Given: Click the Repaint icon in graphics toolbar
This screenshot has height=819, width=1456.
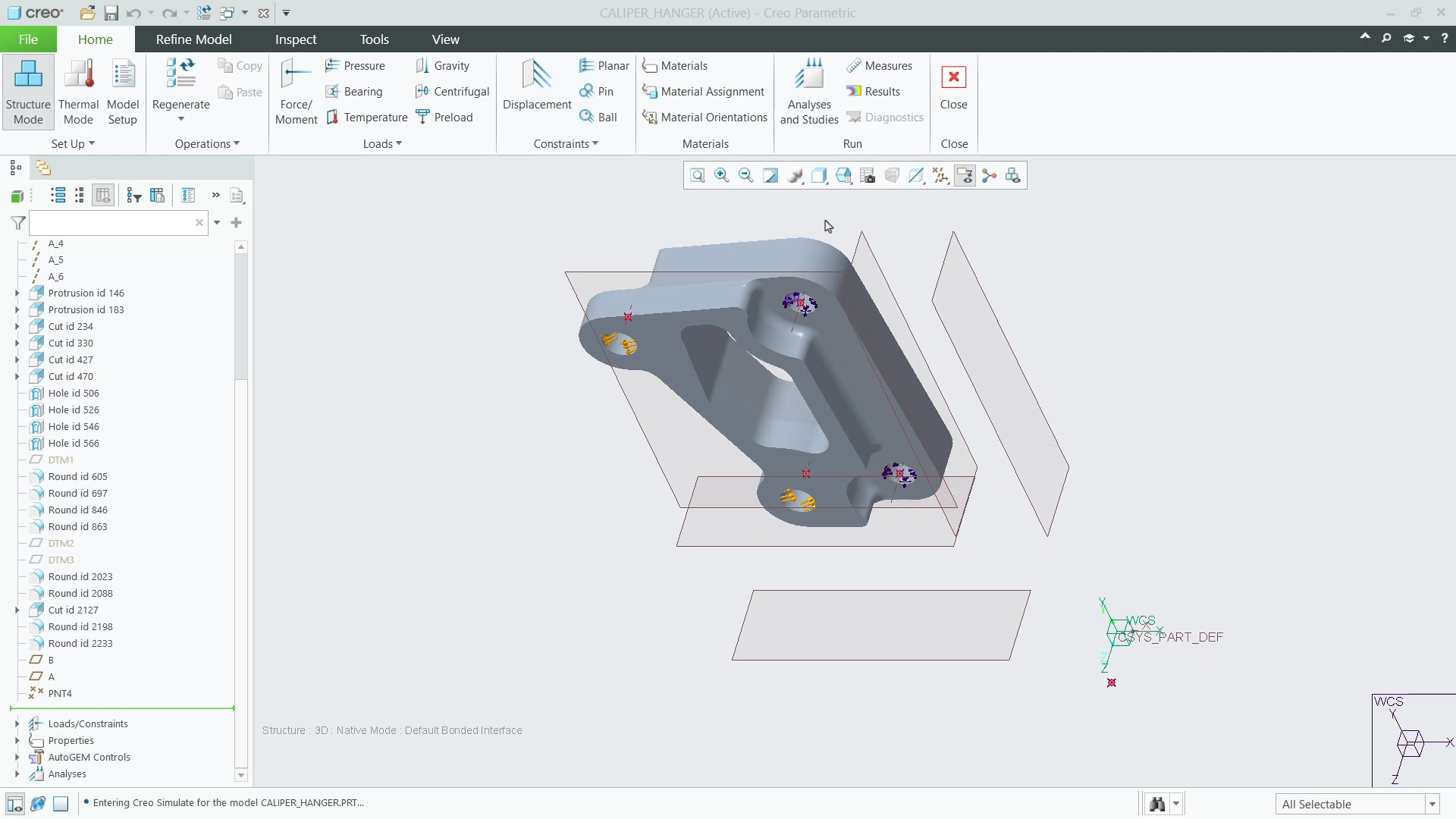Looking at the screenshot, I should [770, 176].
